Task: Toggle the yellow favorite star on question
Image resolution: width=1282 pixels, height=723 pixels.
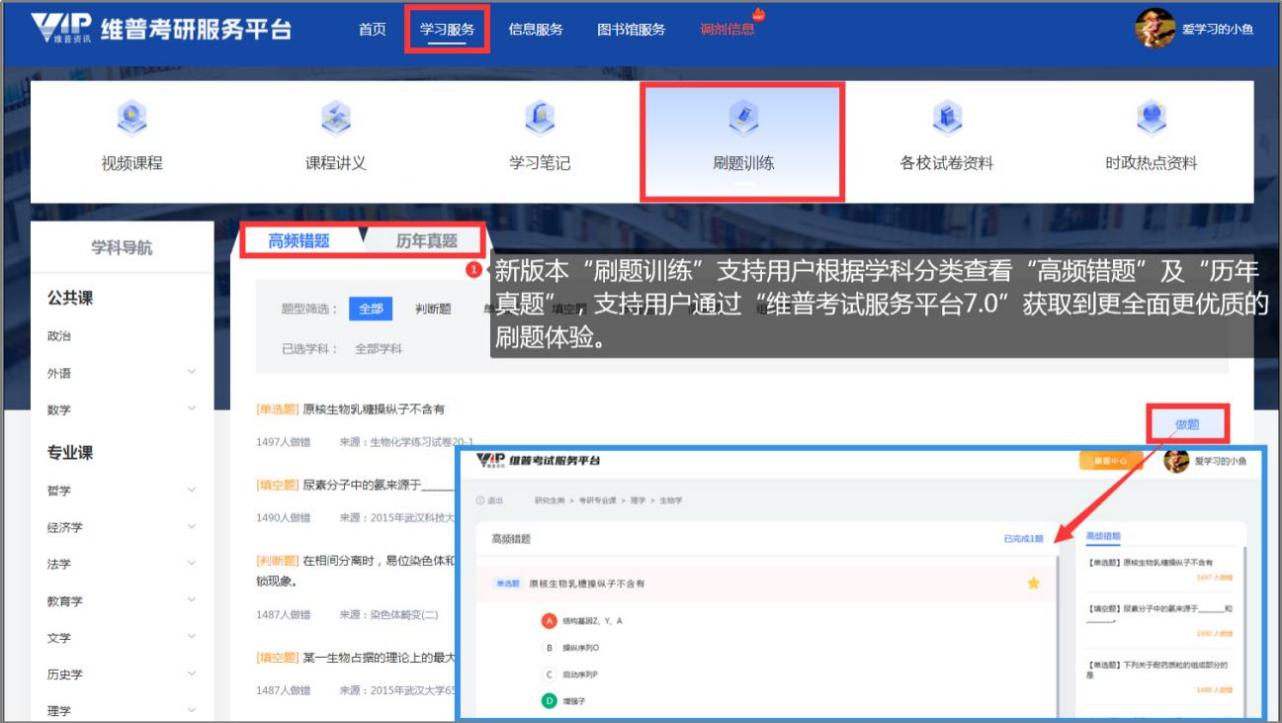Action: 1034,583
